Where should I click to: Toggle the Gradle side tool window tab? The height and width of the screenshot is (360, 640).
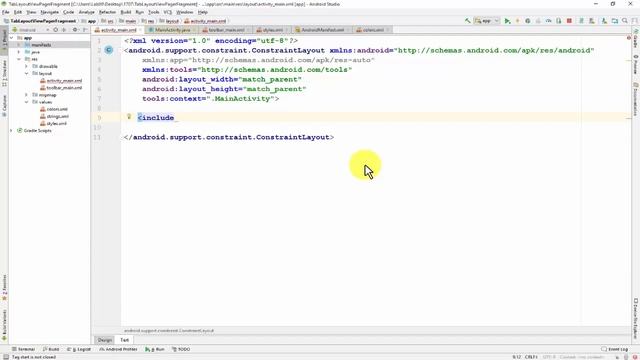pos(636,38)
